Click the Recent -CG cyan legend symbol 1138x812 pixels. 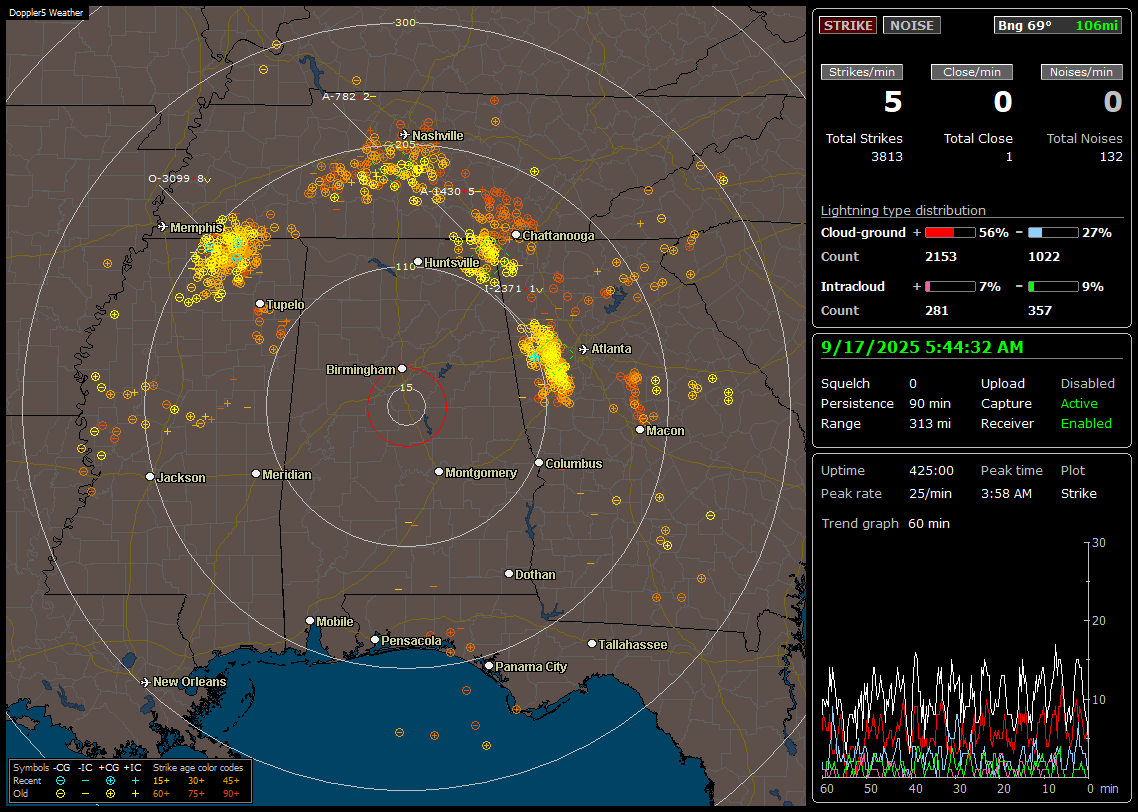[x=60, y=781]
